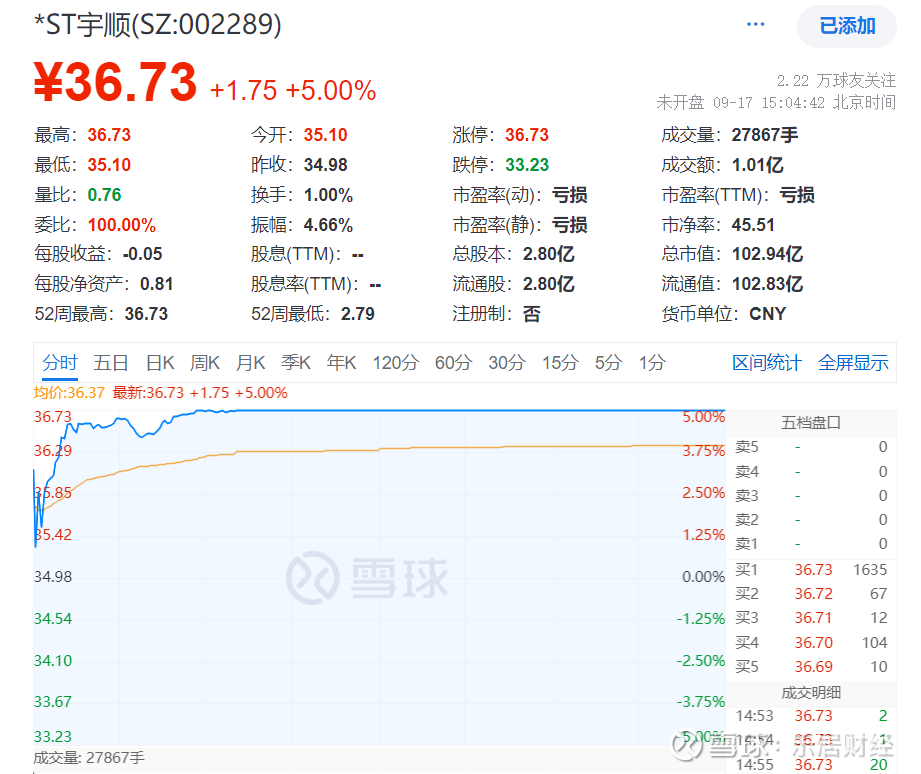Click the 市净率 value 45.51
Viewport: 921px width, 774px height.
[753, 225]
